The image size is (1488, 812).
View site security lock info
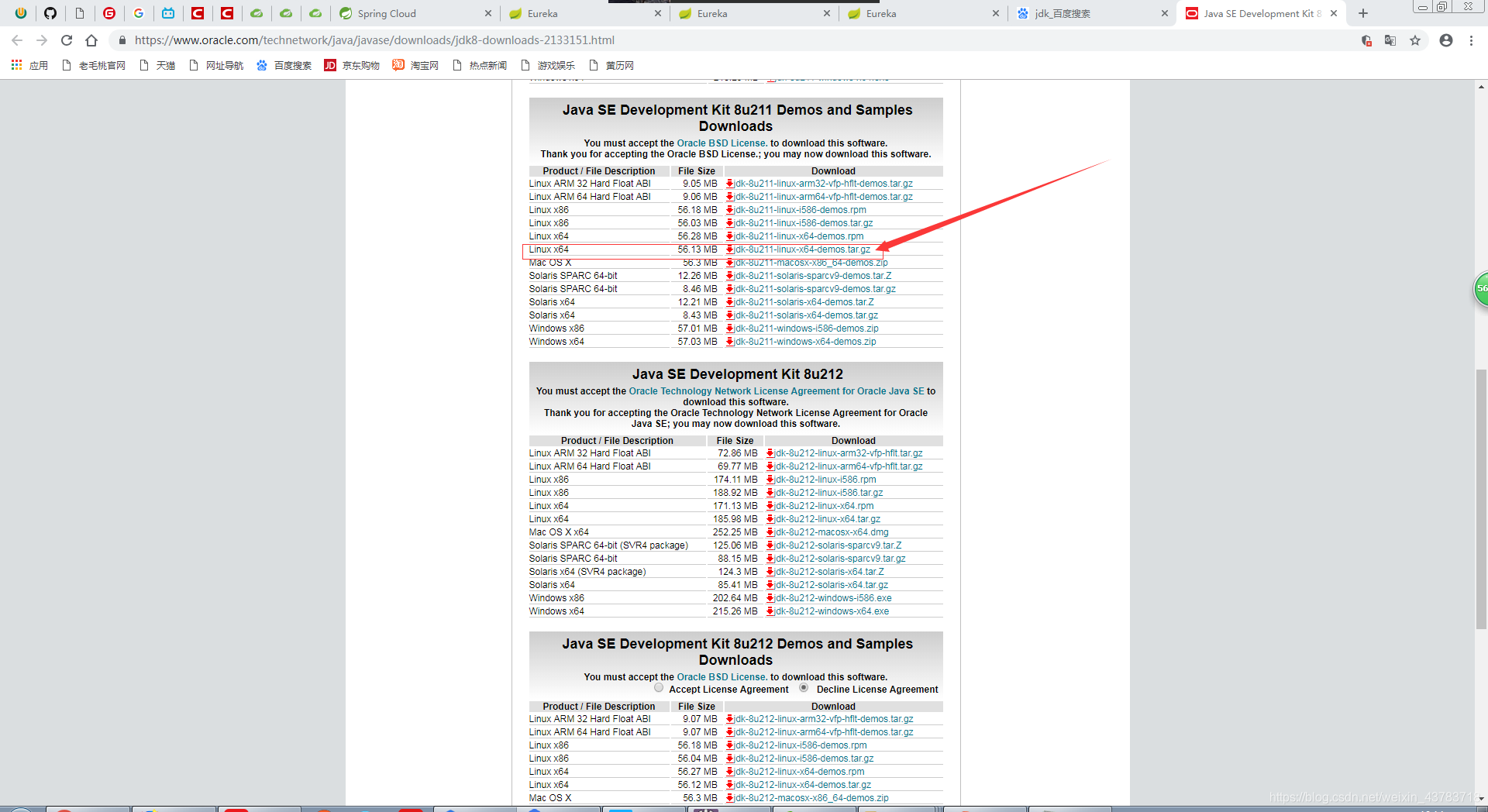pos(122,40)
